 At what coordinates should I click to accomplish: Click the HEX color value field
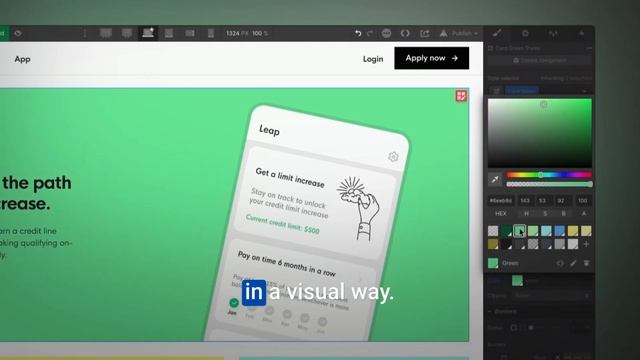501,201
